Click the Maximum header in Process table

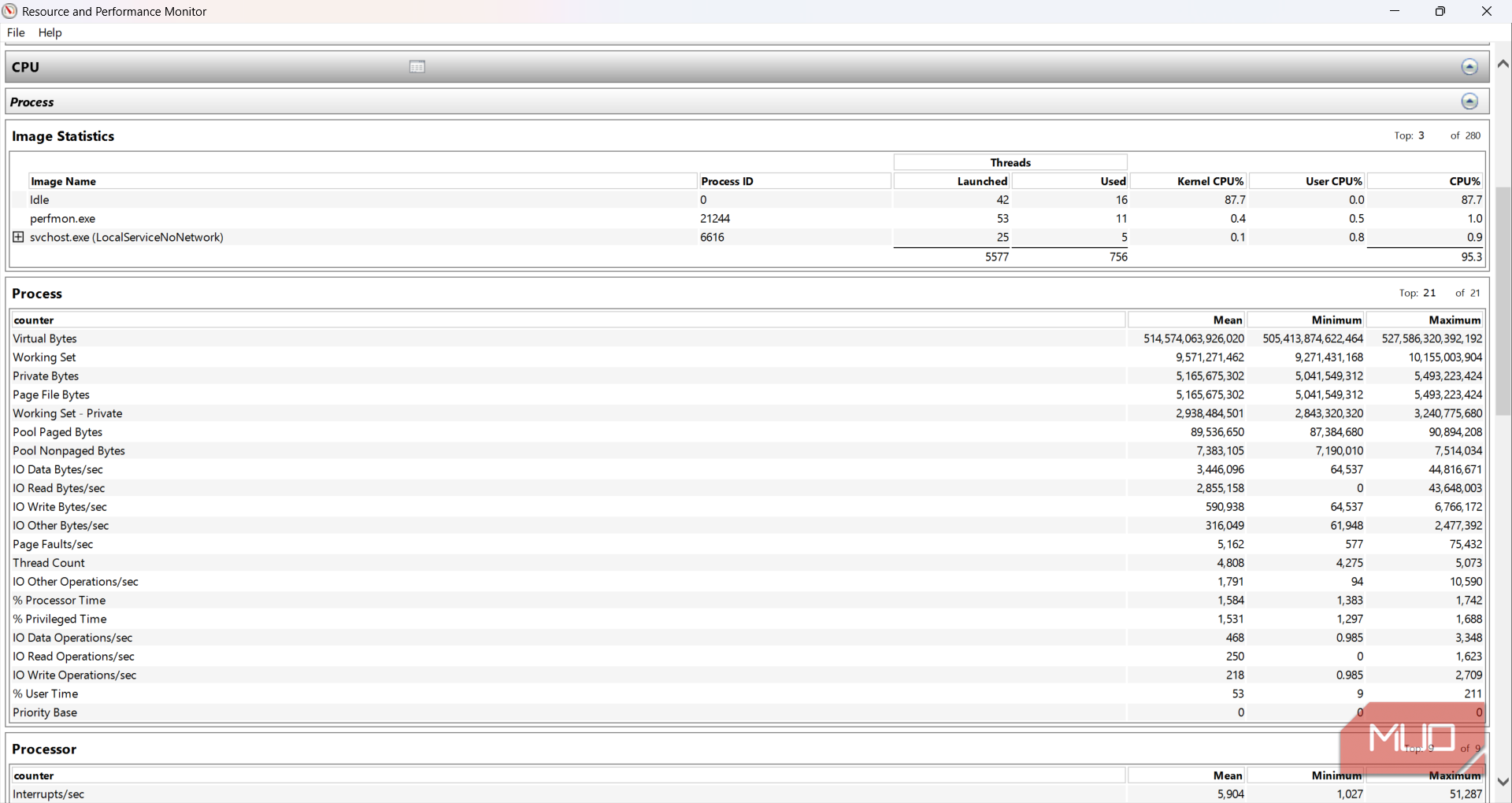1425,320
